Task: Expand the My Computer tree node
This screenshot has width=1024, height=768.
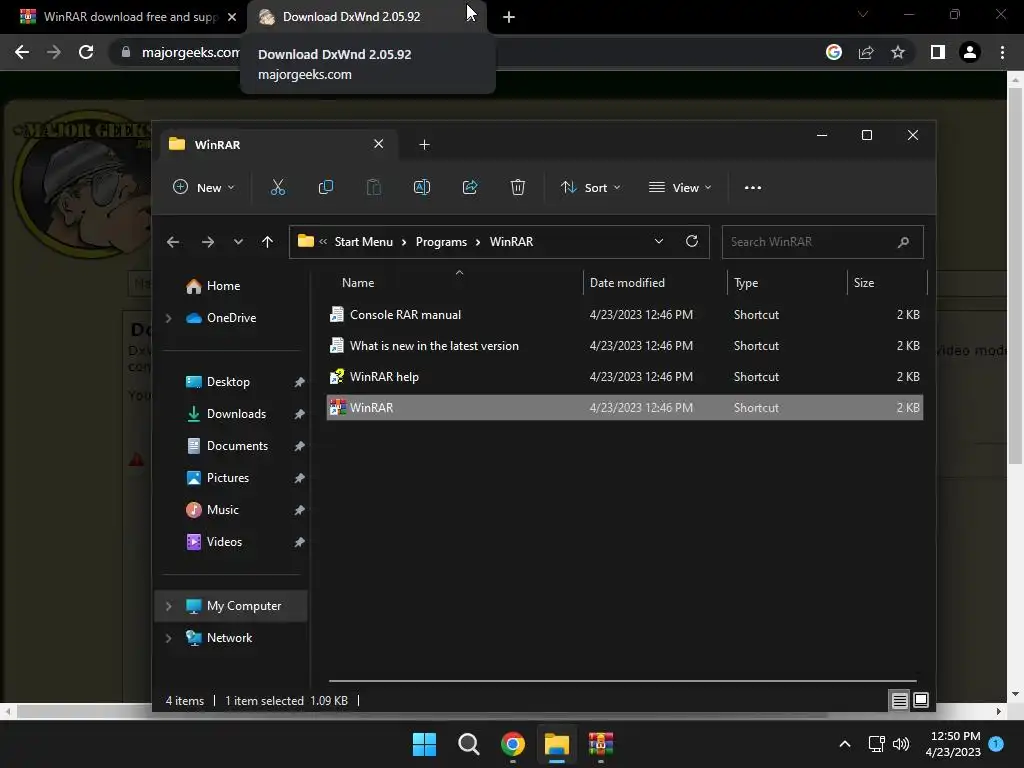Action: coord(168,606)
